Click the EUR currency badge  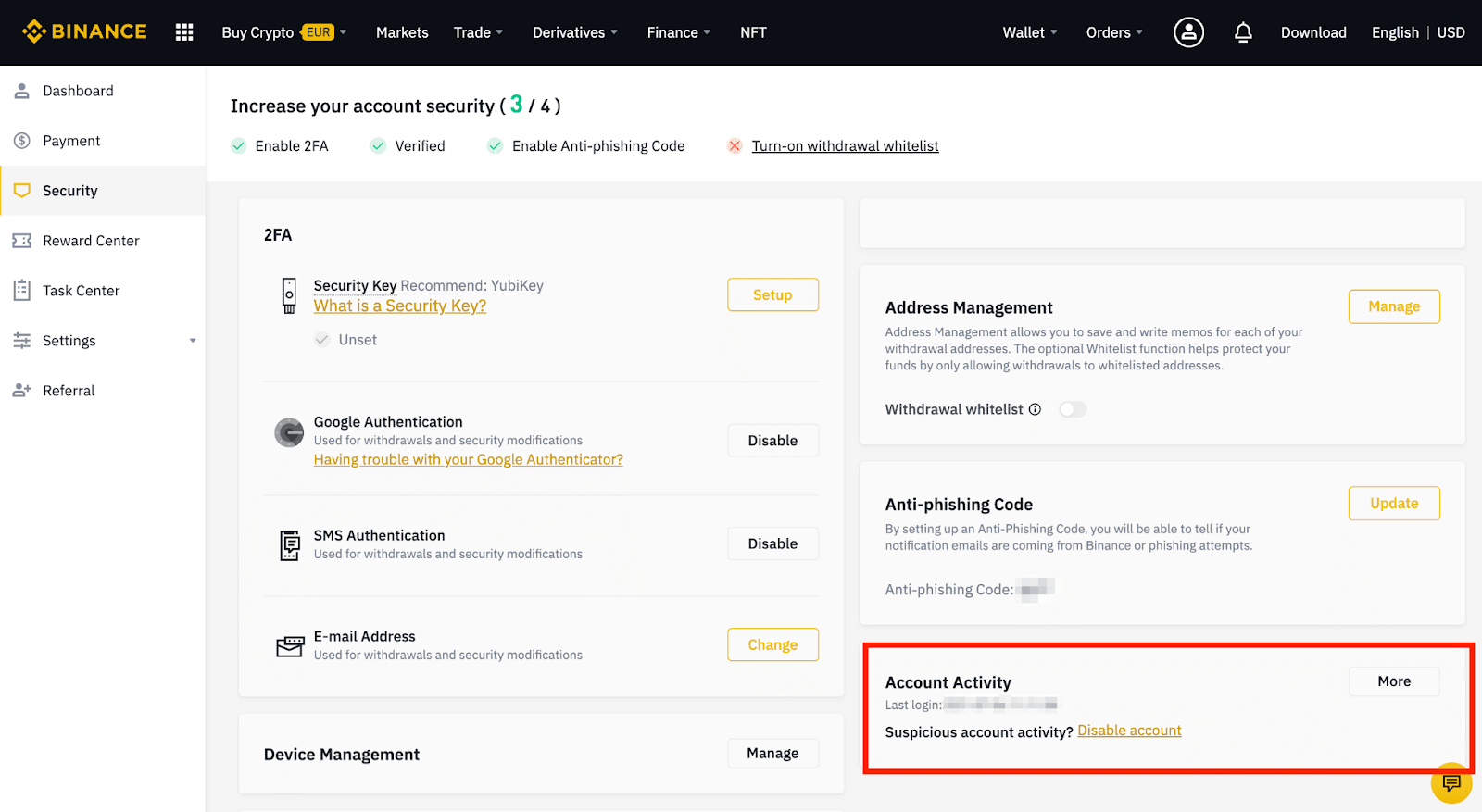pyautogui.click(x=318, y=32)
